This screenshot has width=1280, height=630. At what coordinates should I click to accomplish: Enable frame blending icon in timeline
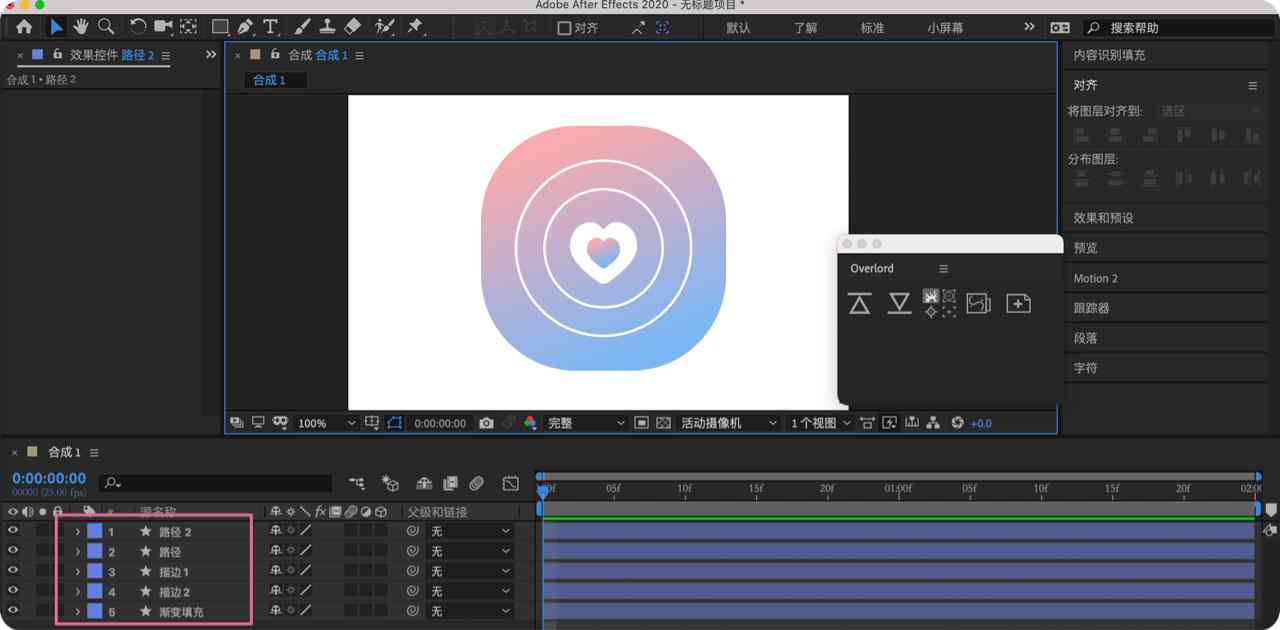click(x=450, y=483)
